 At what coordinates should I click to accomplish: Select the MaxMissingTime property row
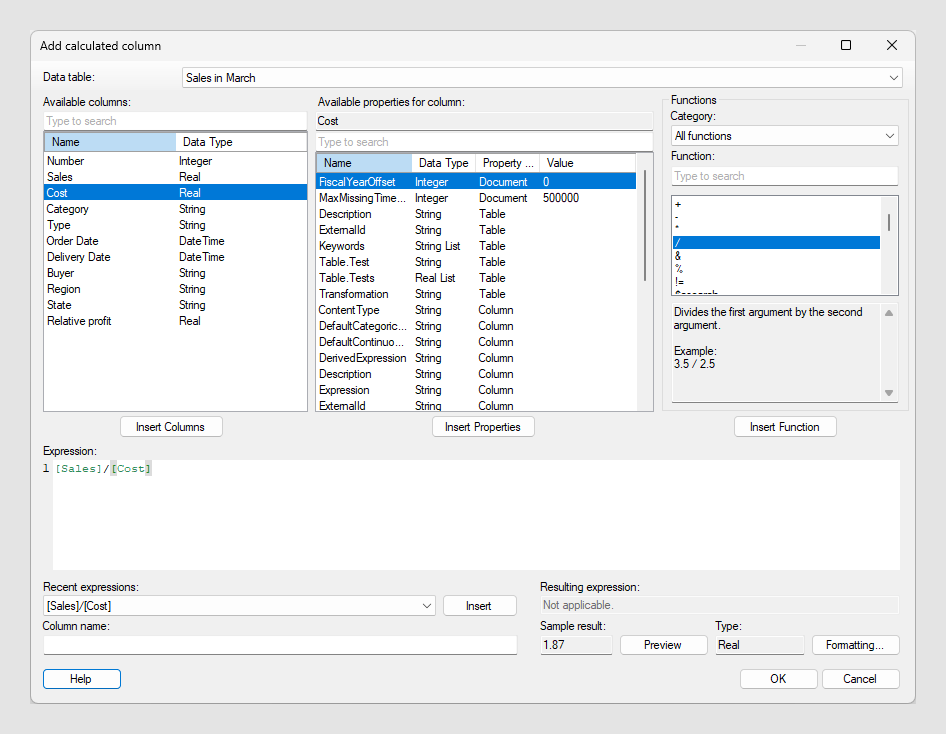tap(476, 198)
